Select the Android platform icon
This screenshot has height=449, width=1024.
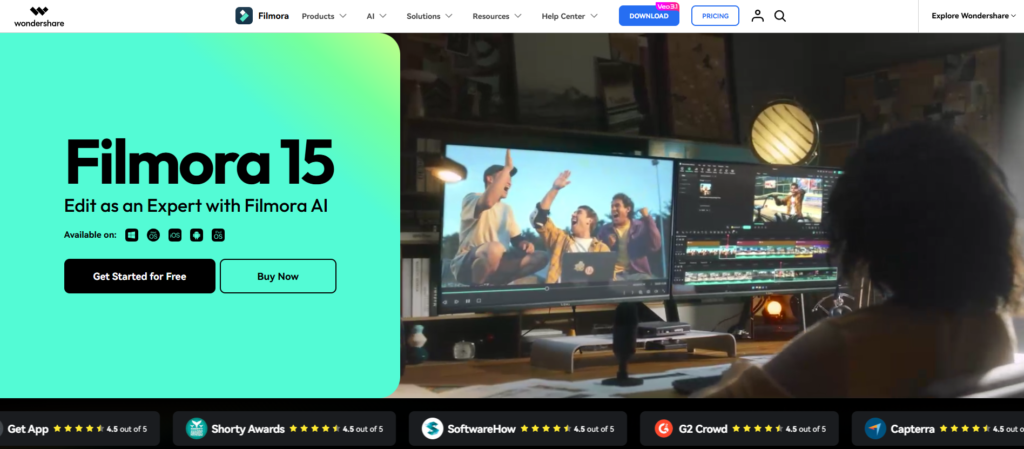point(196,235)
